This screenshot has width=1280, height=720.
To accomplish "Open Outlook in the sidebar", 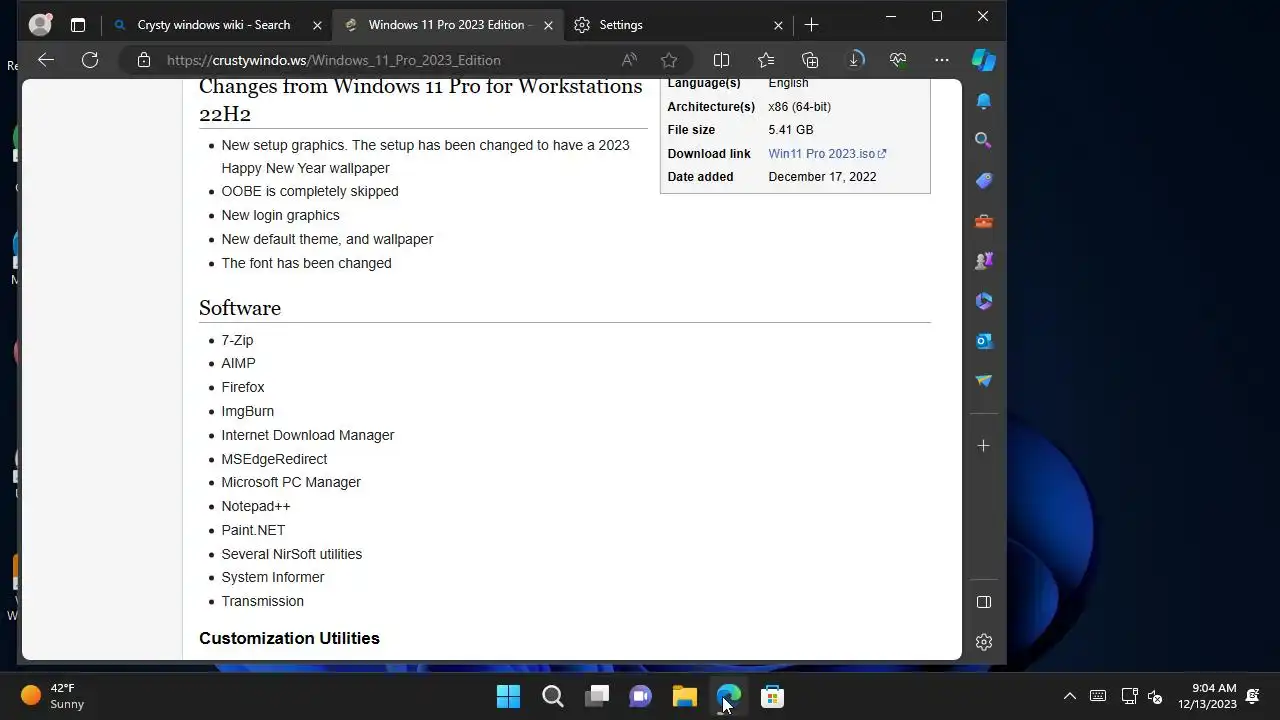I will point(984,341).
